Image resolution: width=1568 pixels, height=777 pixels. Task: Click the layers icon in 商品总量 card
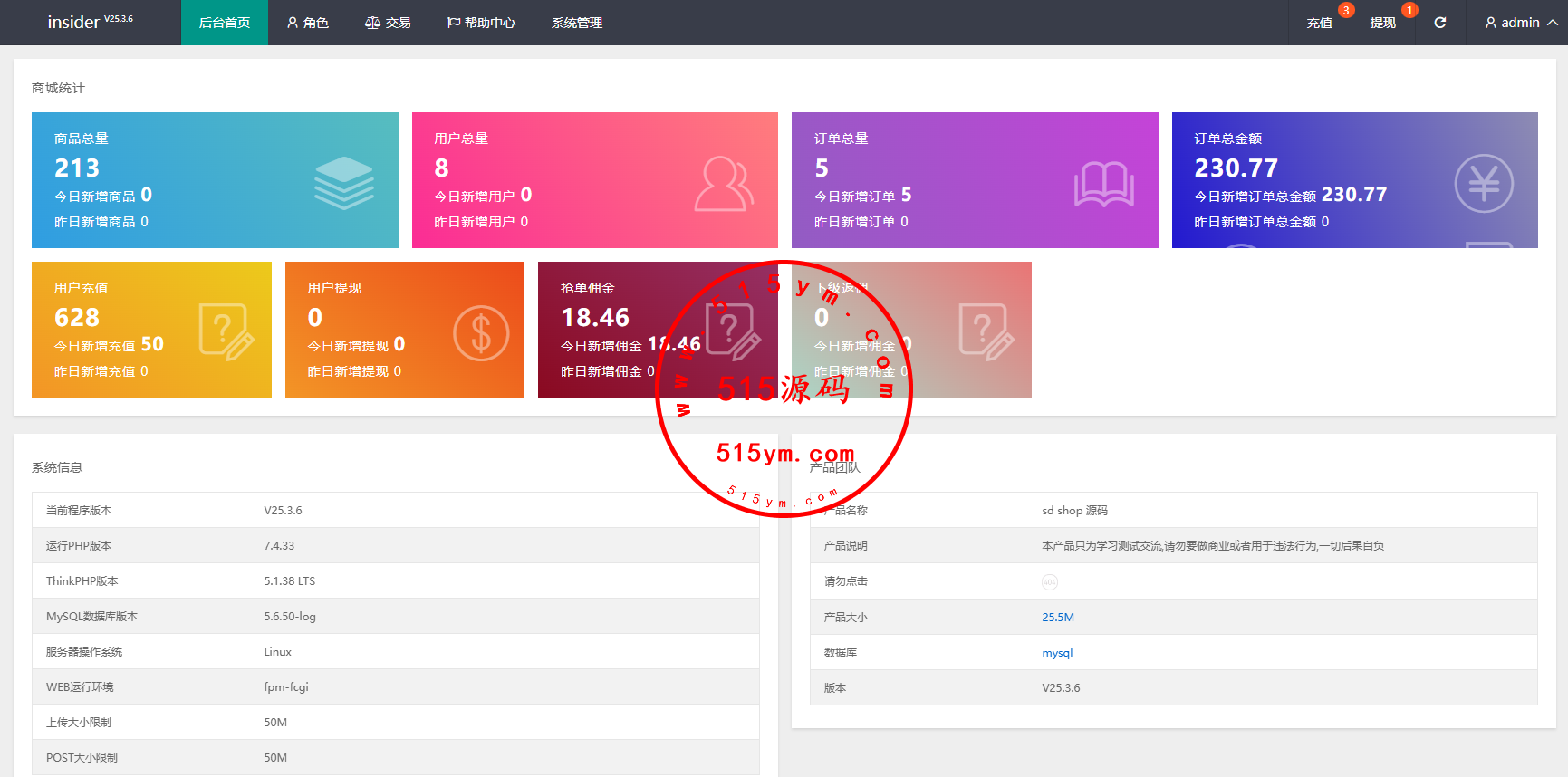343,183
